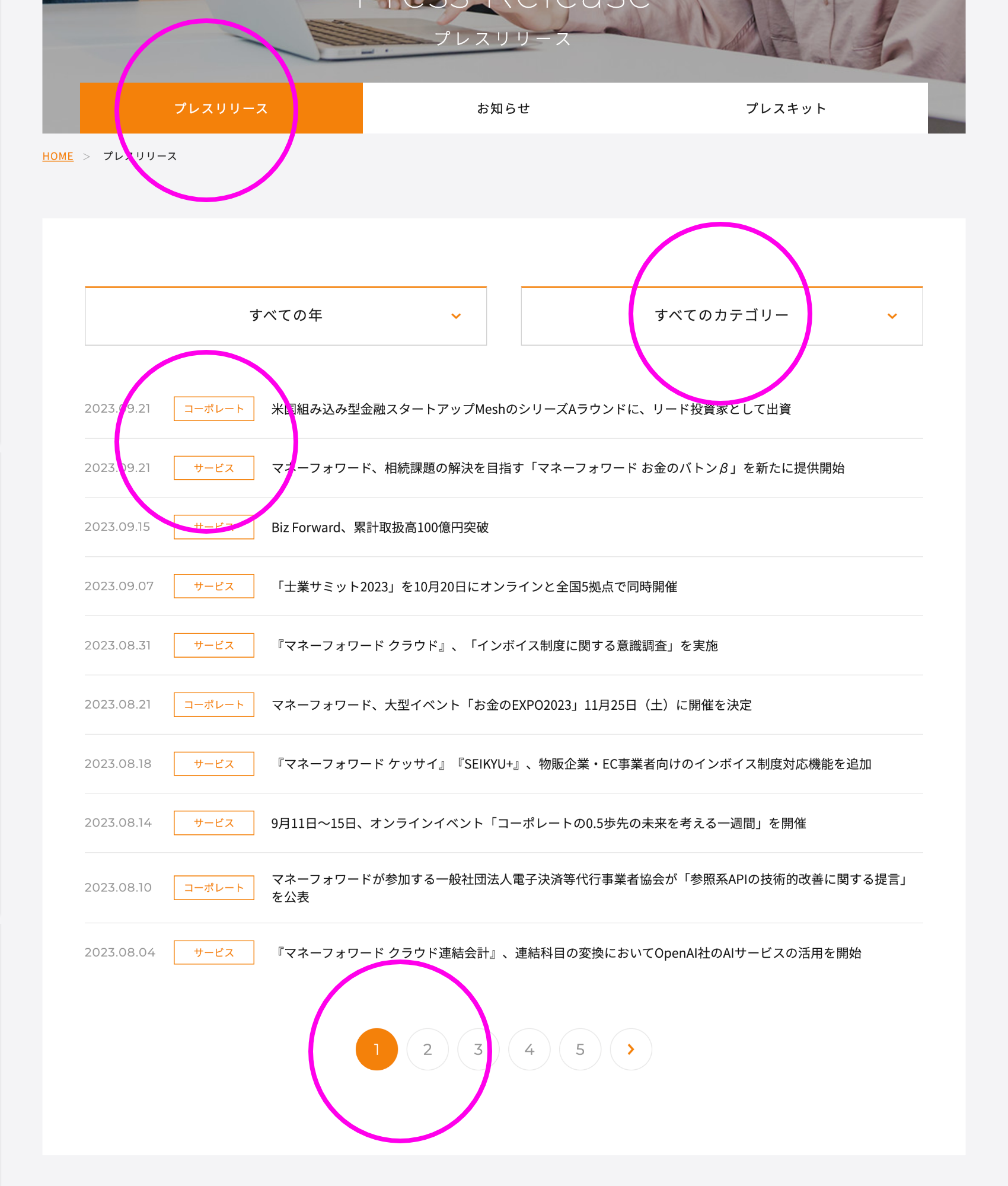Open the 参照系API技術的改善に関する提言 article
The image size is (1008, 1186).
tap(591, 888)
